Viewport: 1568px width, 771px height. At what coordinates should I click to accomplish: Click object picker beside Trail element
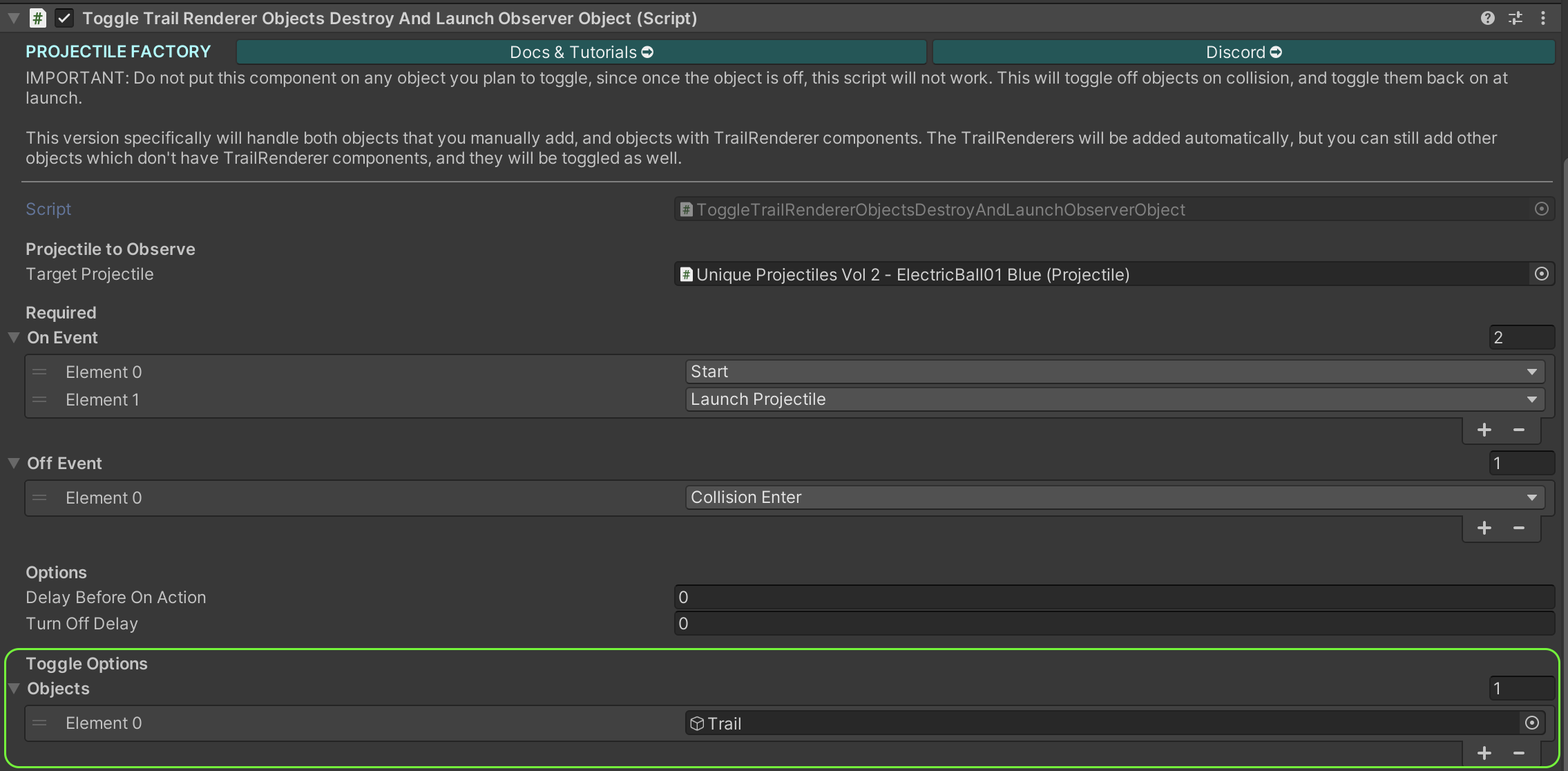coord(1531,723)
